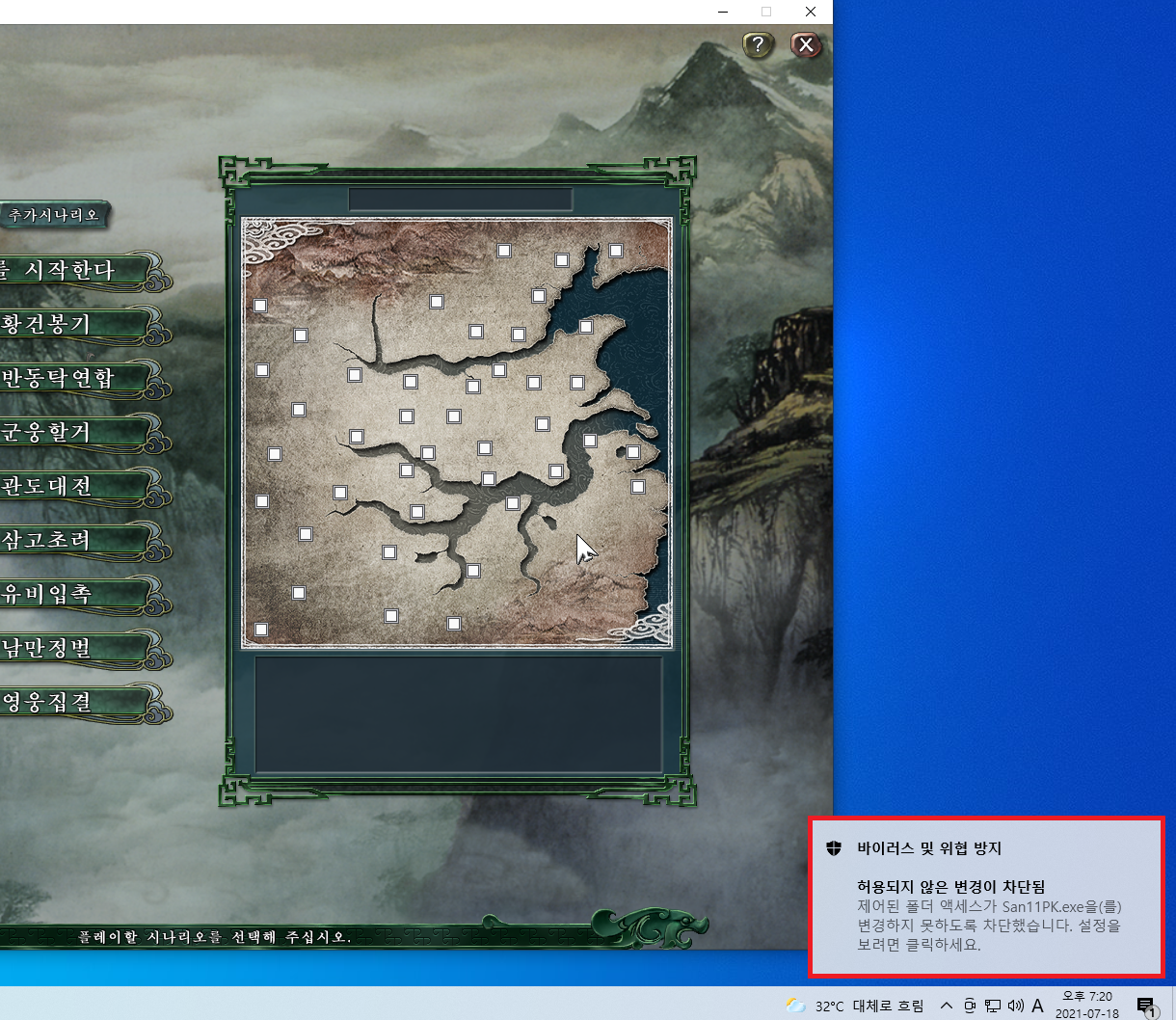Close the scenario screen with the red X icon
The image size is (1176, 1020).
pos(806,44)
